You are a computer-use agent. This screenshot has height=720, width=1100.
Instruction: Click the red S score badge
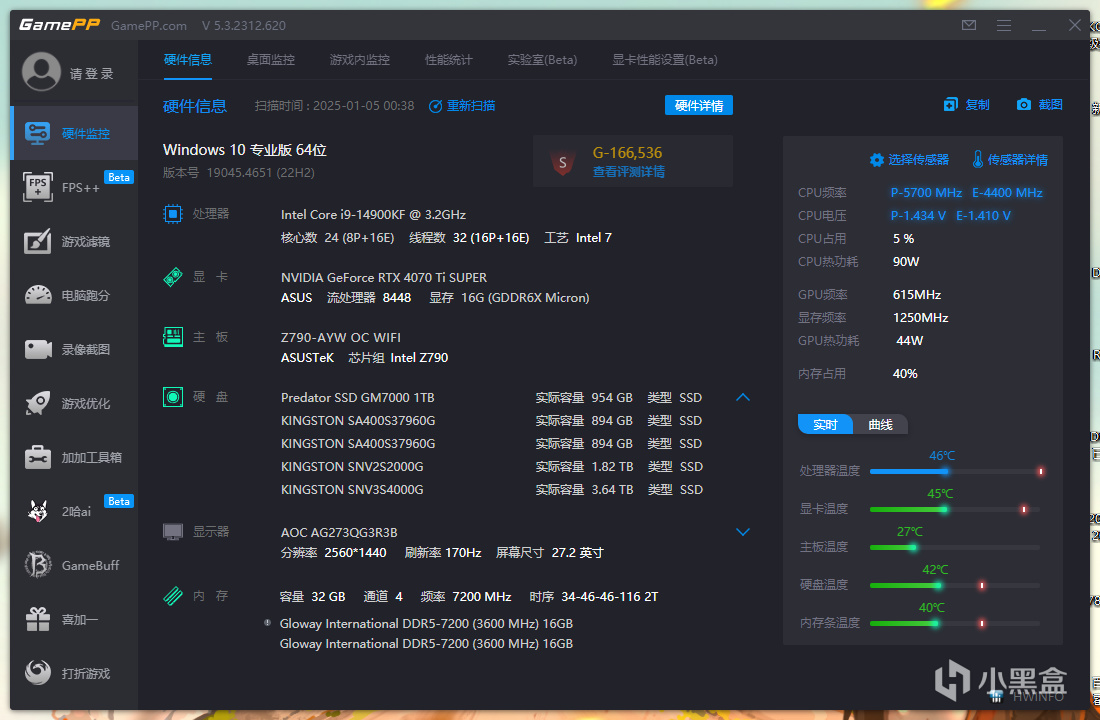(x=563, y=163)
